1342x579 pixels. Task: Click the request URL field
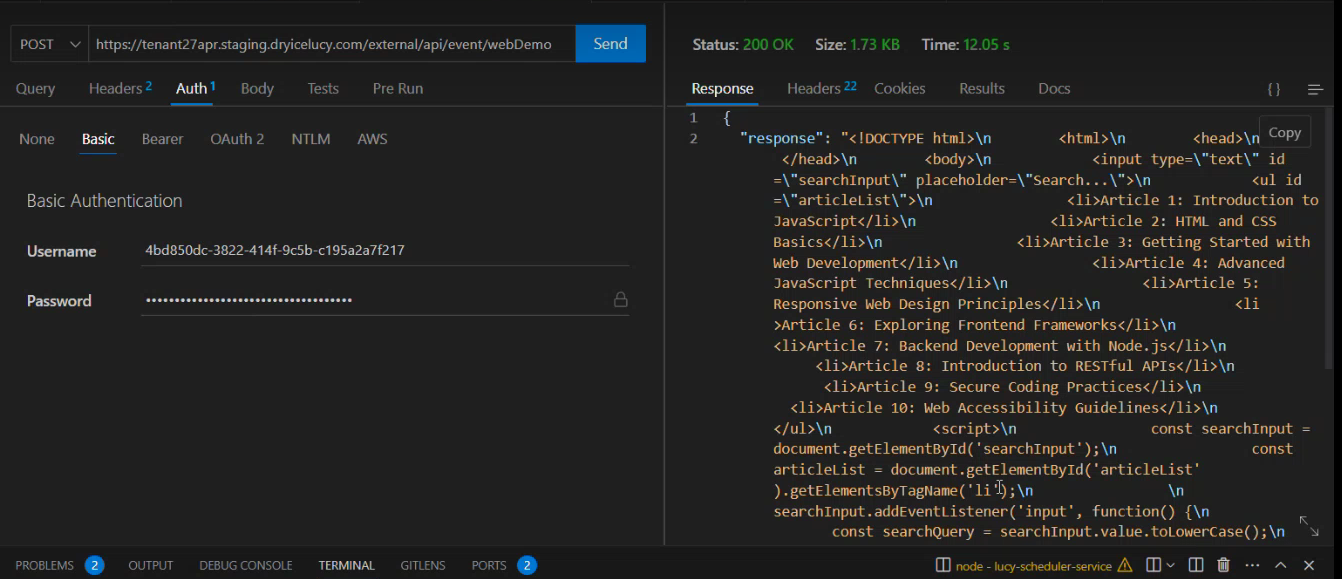pyautogui.click(x=330, y=44)
